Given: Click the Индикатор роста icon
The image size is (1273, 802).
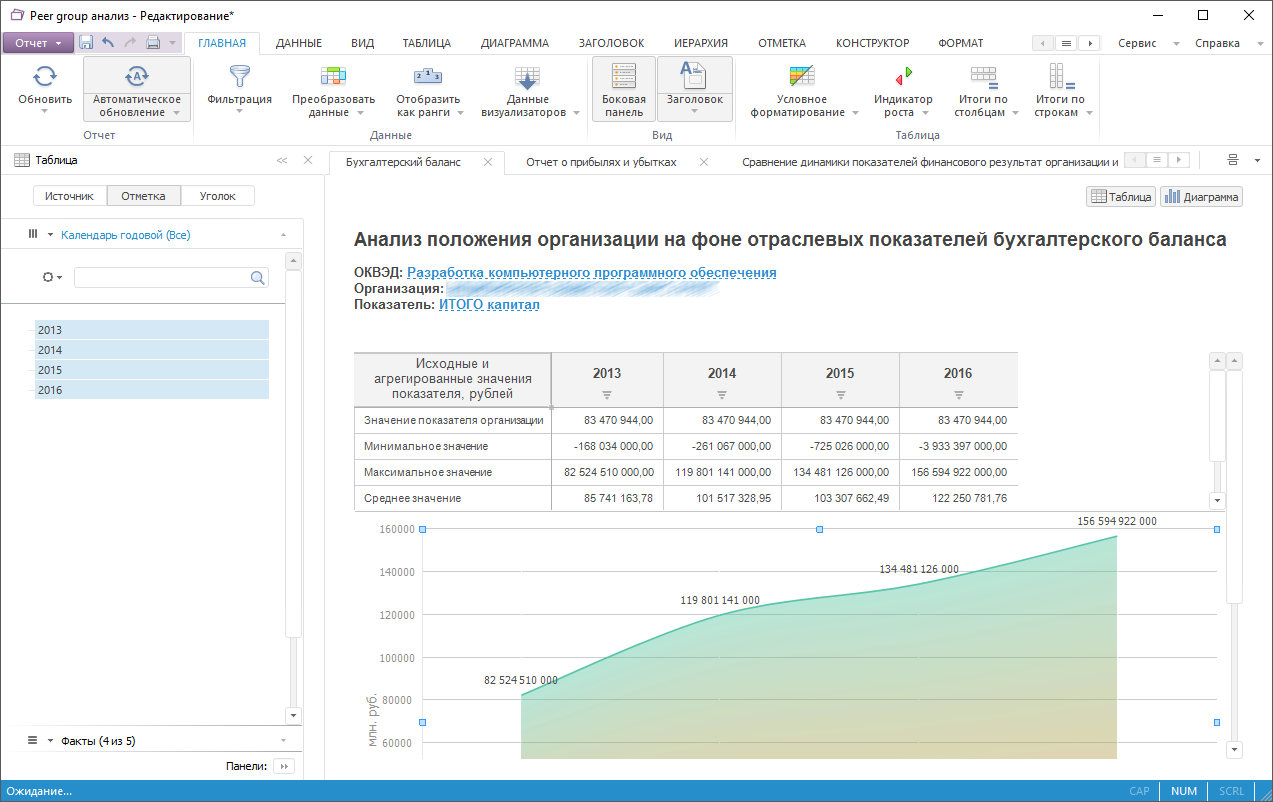Looking at the screenshot, I should (903, 76).
